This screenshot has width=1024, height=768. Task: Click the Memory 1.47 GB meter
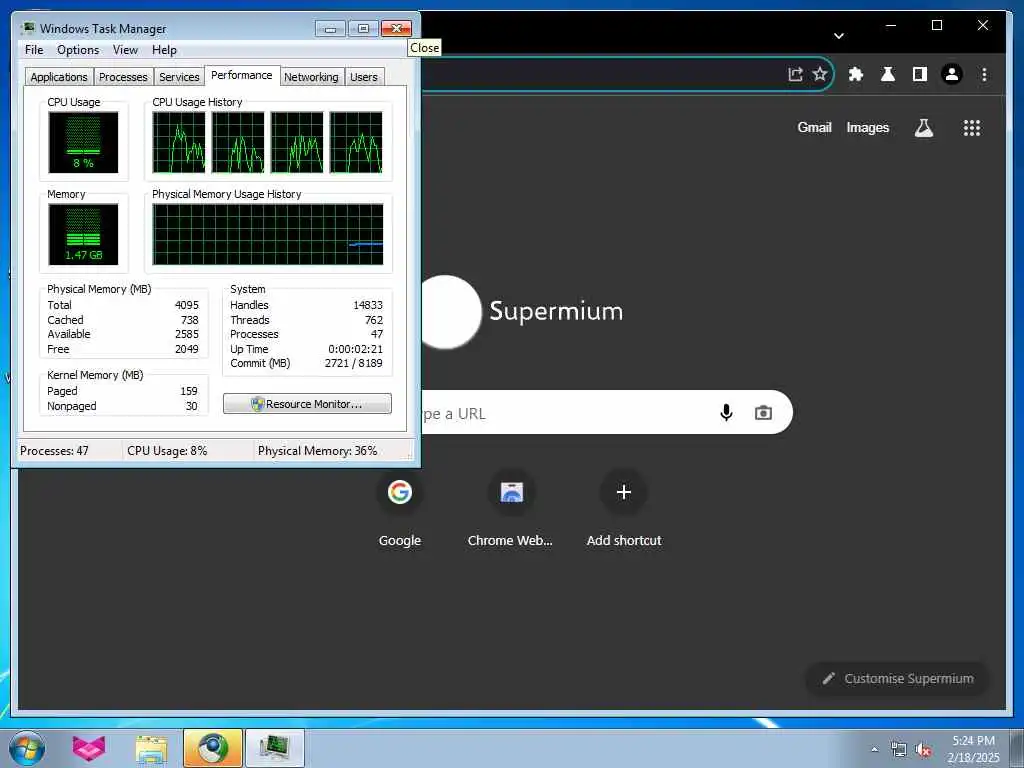[x=83, y=234]
